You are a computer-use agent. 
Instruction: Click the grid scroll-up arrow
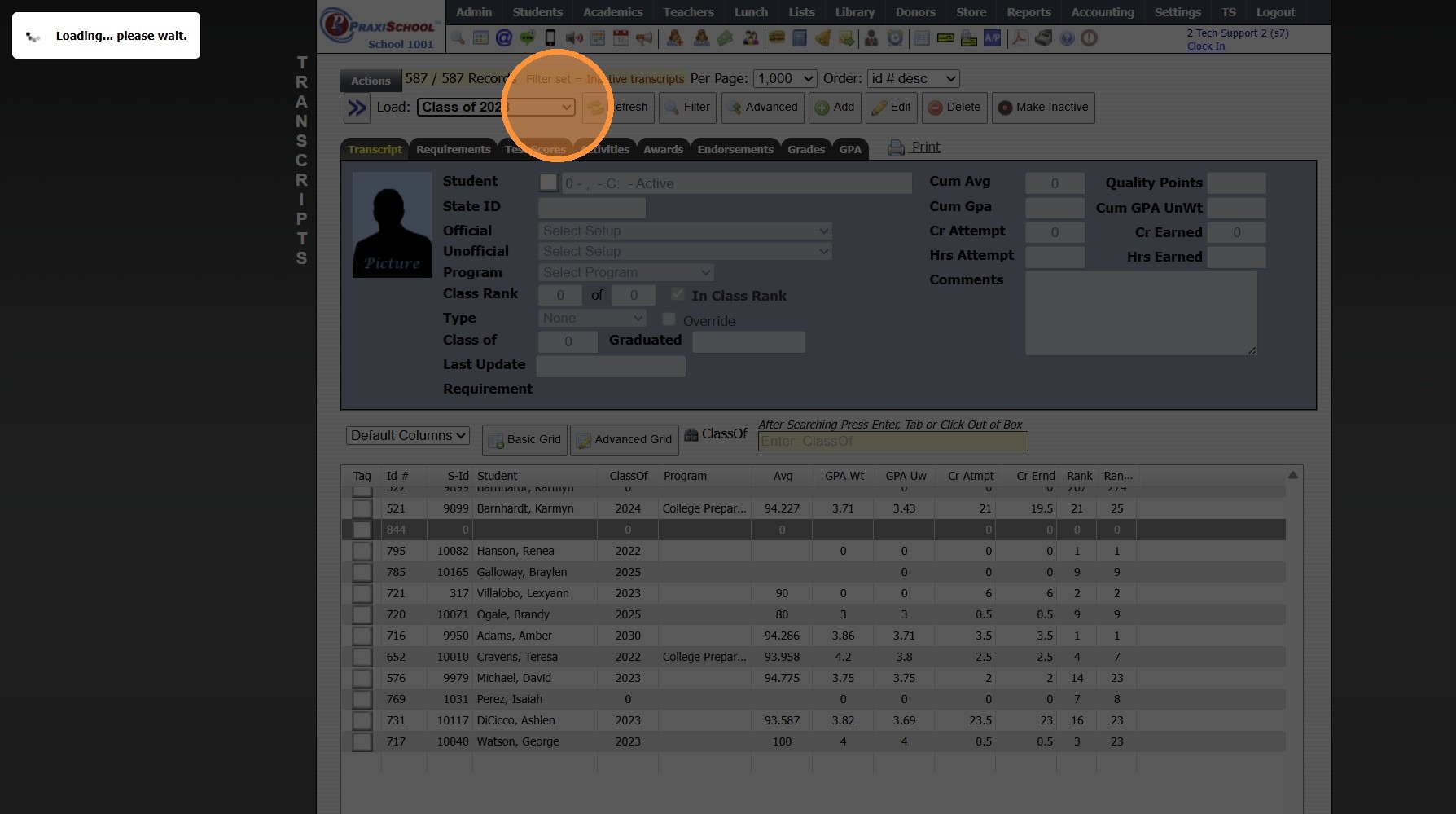click(x=1293, y=475)
